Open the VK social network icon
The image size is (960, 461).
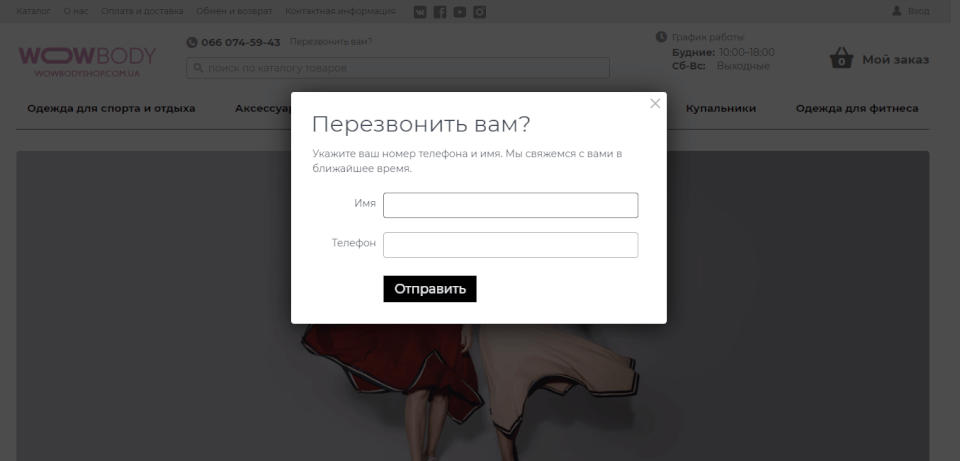(x=420, y=12)
